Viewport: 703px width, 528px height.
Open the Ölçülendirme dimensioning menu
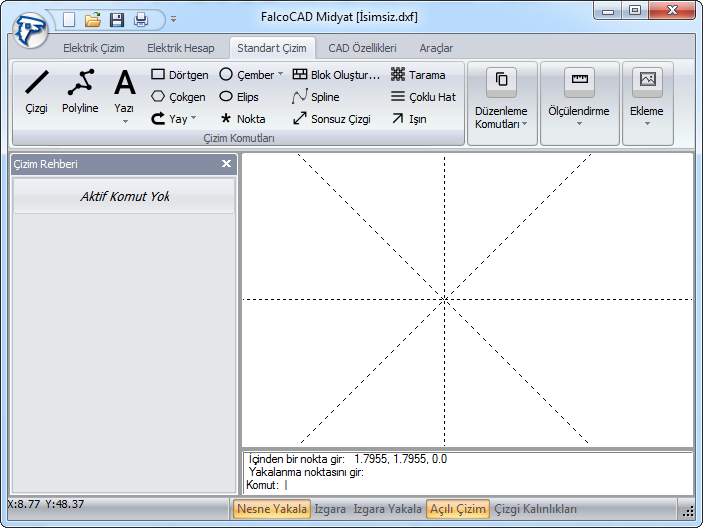(x=579, y=104)
